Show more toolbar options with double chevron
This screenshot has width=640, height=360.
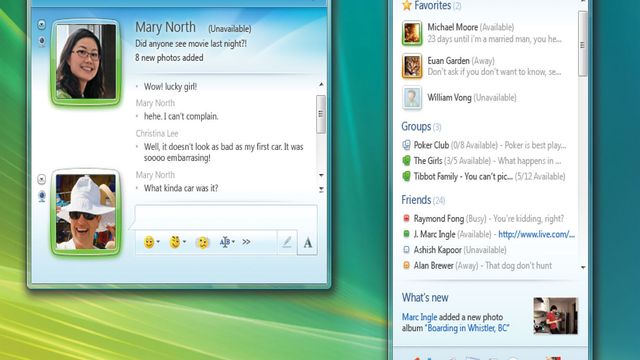246,242
